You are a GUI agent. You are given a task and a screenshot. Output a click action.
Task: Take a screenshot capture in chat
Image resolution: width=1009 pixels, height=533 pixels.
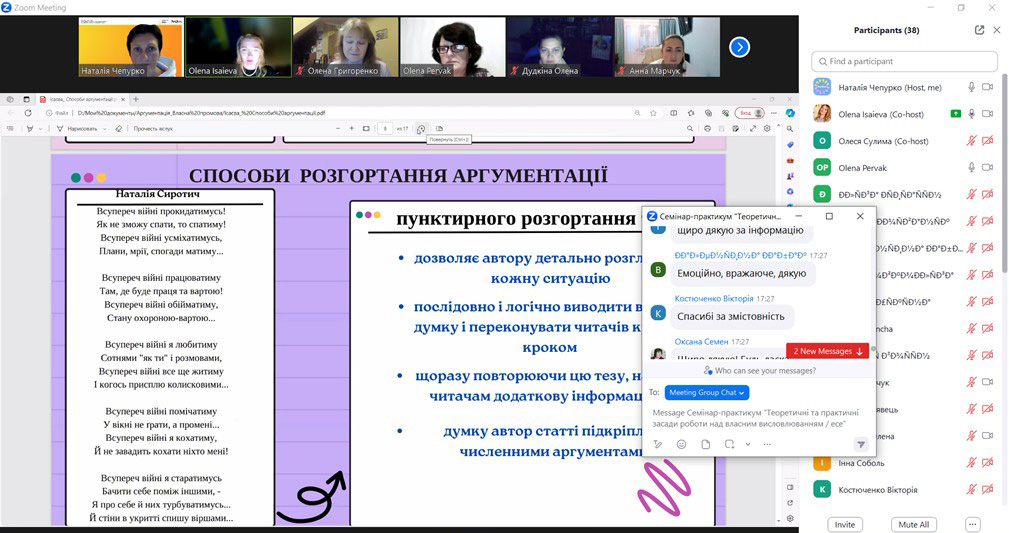729,444
